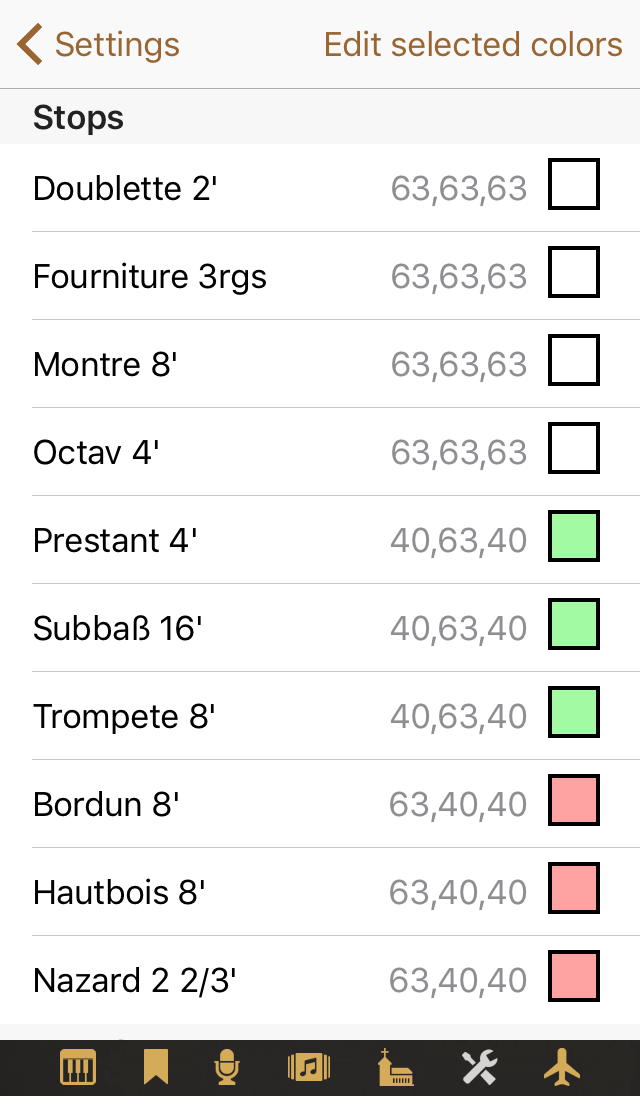Tap the white swatch for Octav 4'

574,448
